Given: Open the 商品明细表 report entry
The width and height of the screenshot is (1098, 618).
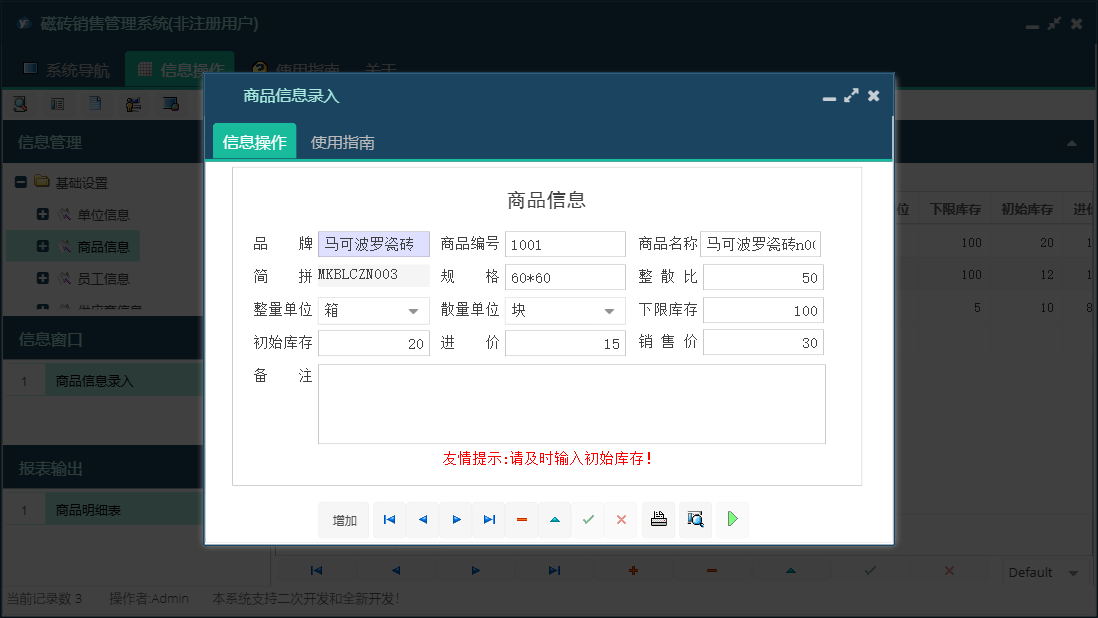Looking at the screenshot, I should pyautogui.click(x=89, y=508).
